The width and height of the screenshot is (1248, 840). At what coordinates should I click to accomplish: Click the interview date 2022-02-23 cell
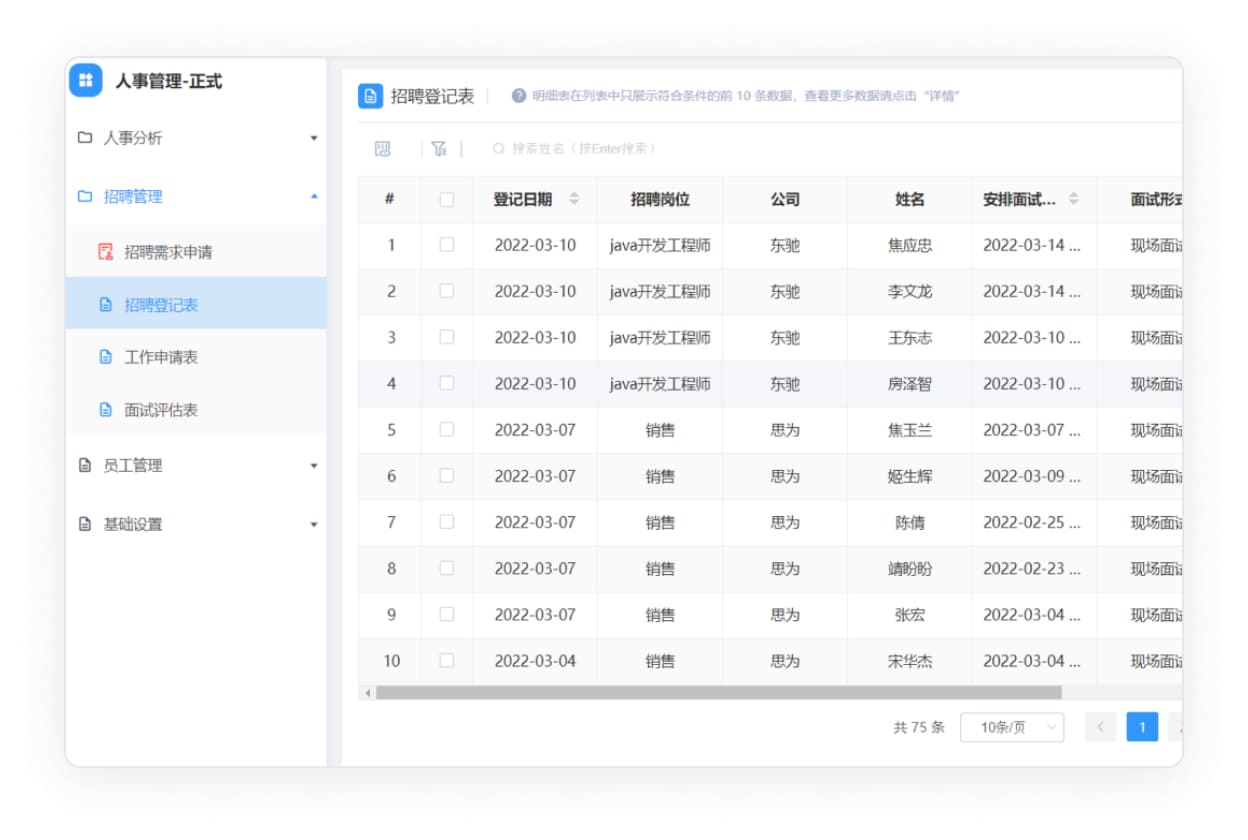(1032, 568)
